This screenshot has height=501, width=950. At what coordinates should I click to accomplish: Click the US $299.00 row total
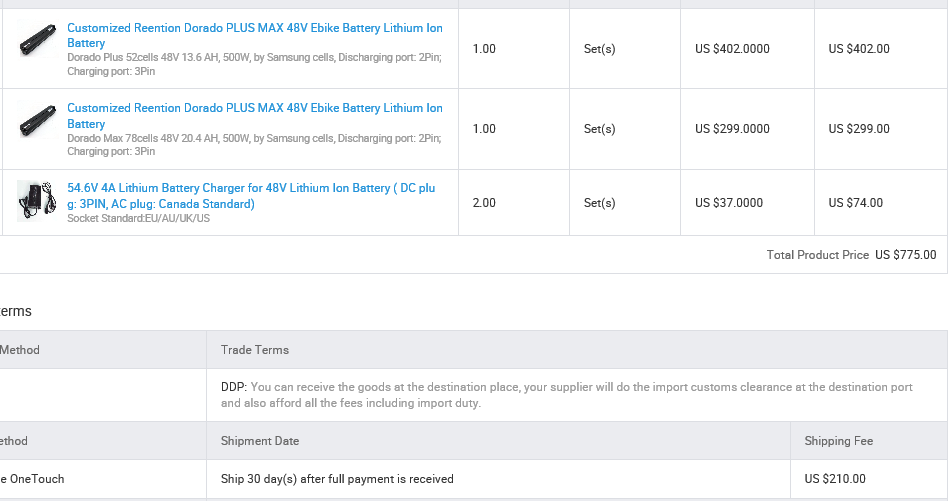pos(858,129)
